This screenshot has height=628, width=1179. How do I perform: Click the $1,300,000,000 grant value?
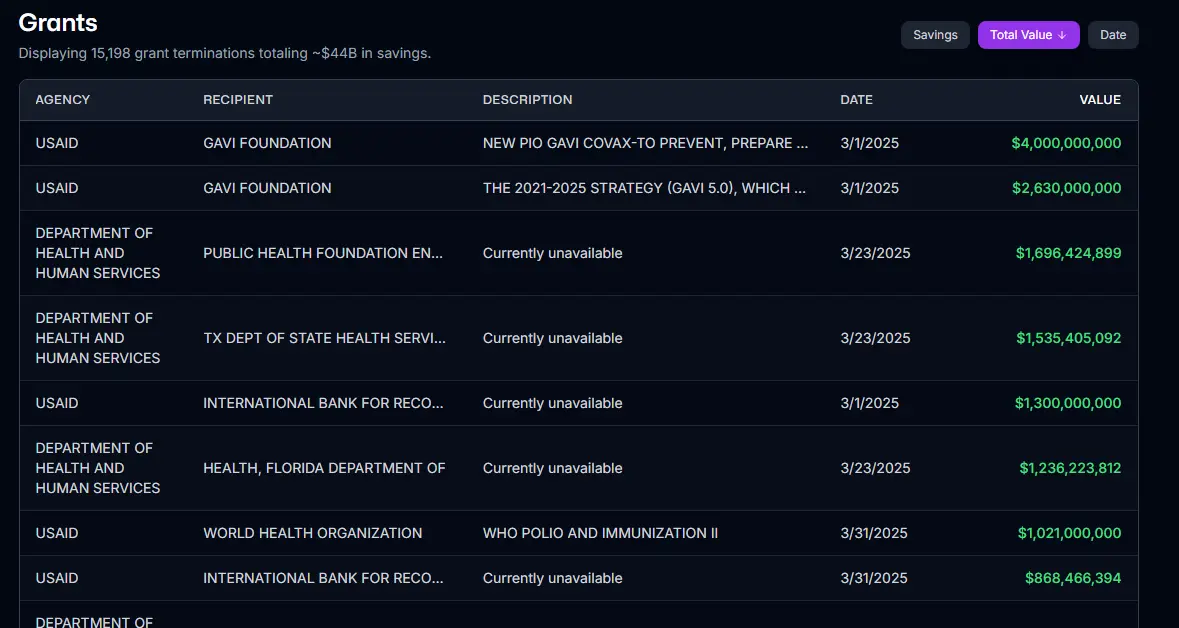(x=1067, y=403)
